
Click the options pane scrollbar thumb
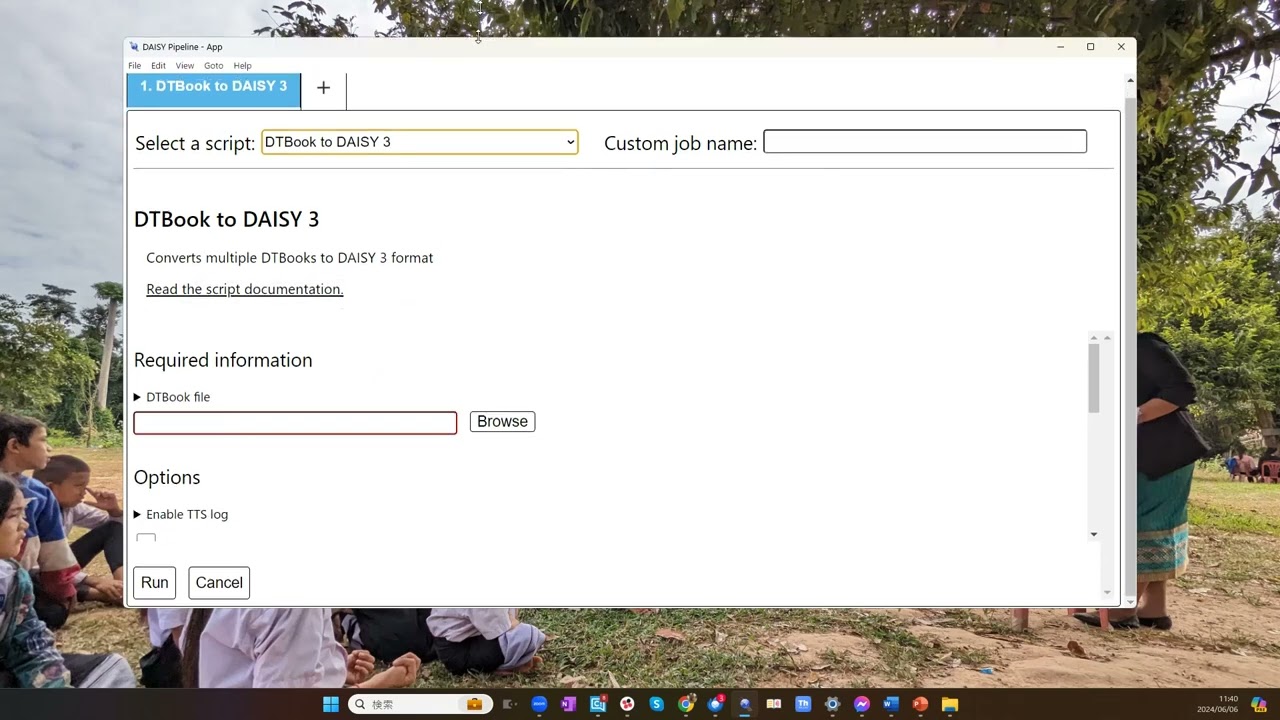pyautogui.click(x=1094, y=378)
